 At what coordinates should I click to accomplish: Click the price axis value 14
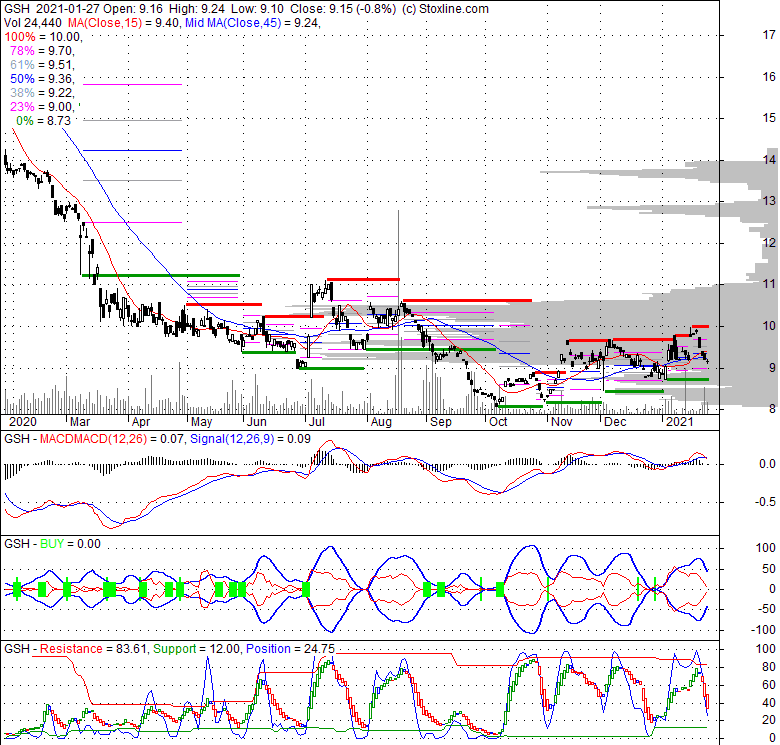(769, 160)
